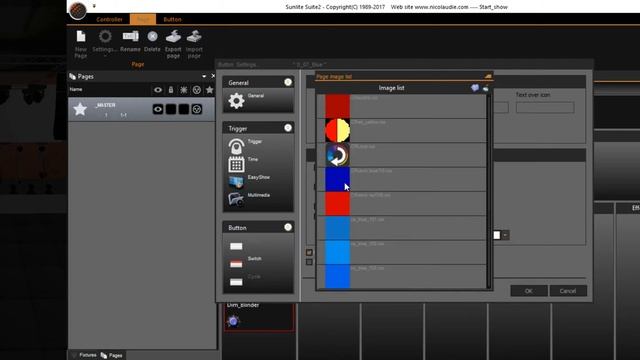Open the General gear settings icon

point(236,100)
